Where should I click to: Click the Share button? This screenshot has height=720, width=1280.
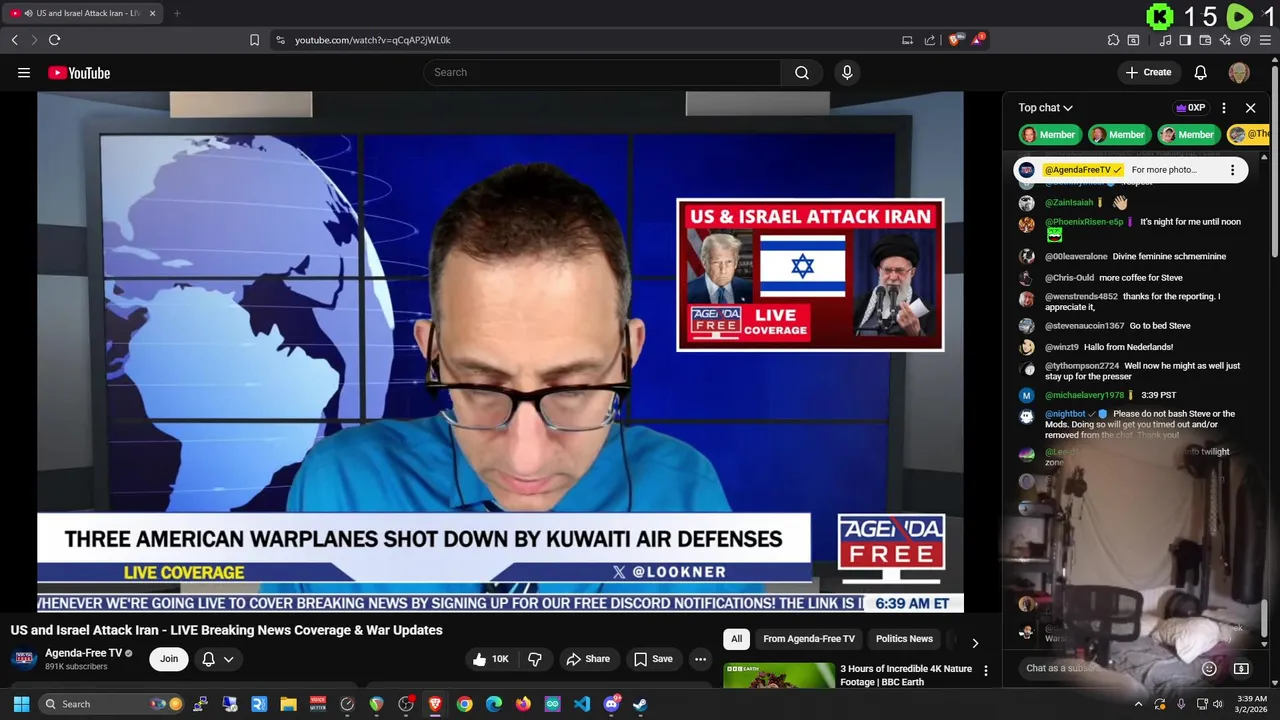588,659
